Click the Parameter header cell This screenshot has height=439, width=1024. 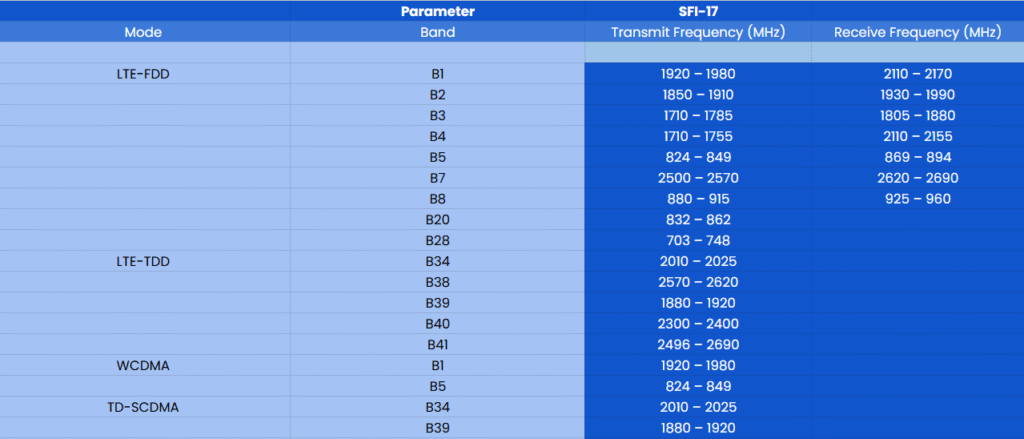(x=437, y=11)
